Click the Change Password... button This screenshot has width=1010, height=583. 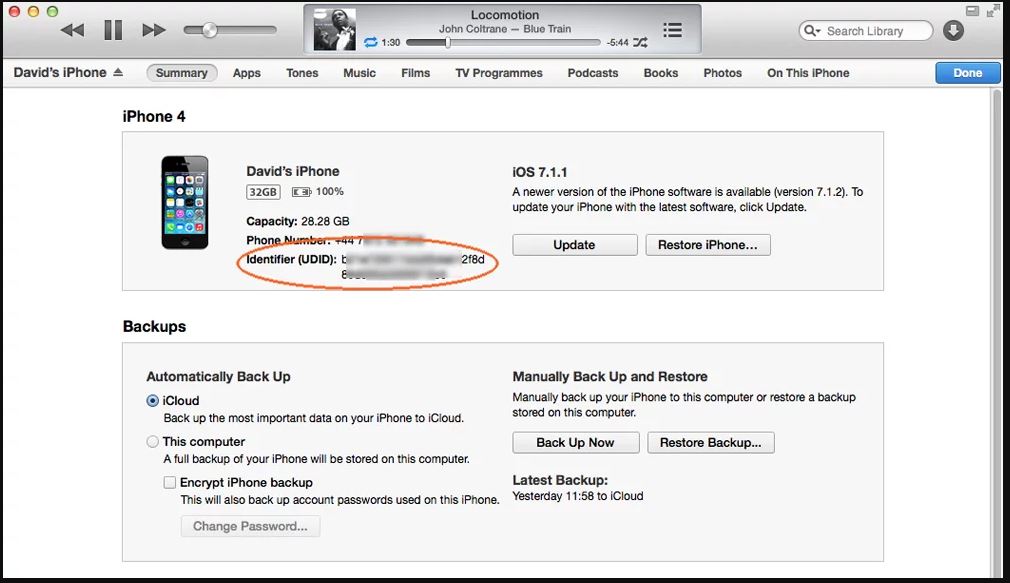(x=251, y=526)
